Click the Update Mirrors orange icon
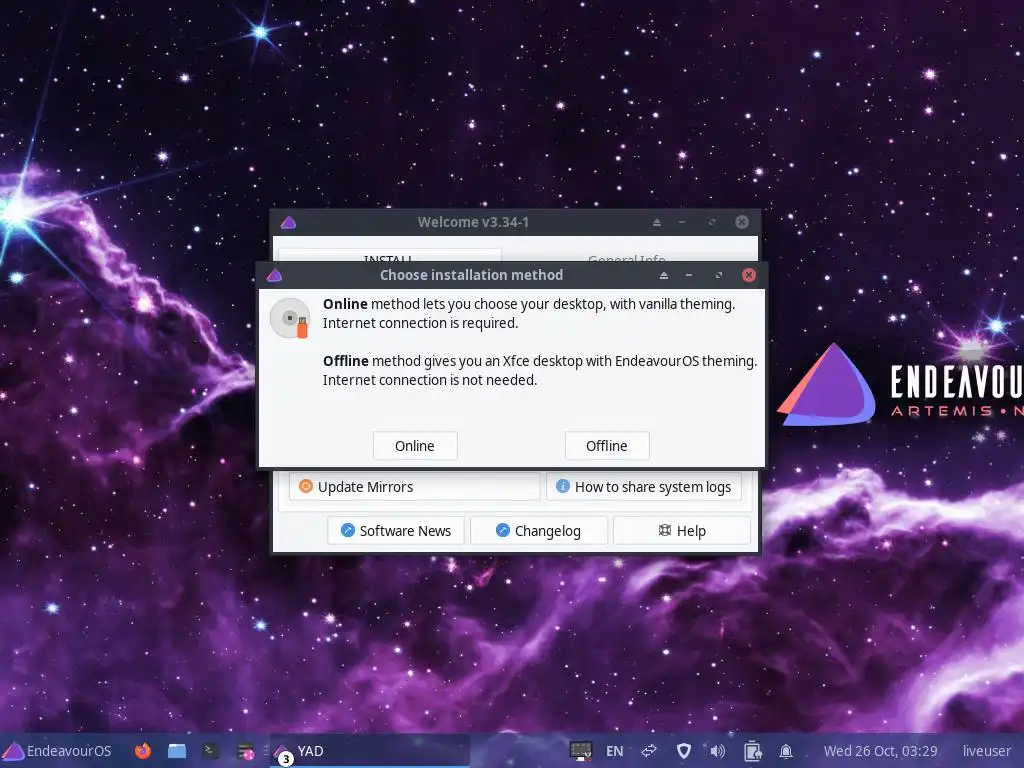 (x=306, y=486)
